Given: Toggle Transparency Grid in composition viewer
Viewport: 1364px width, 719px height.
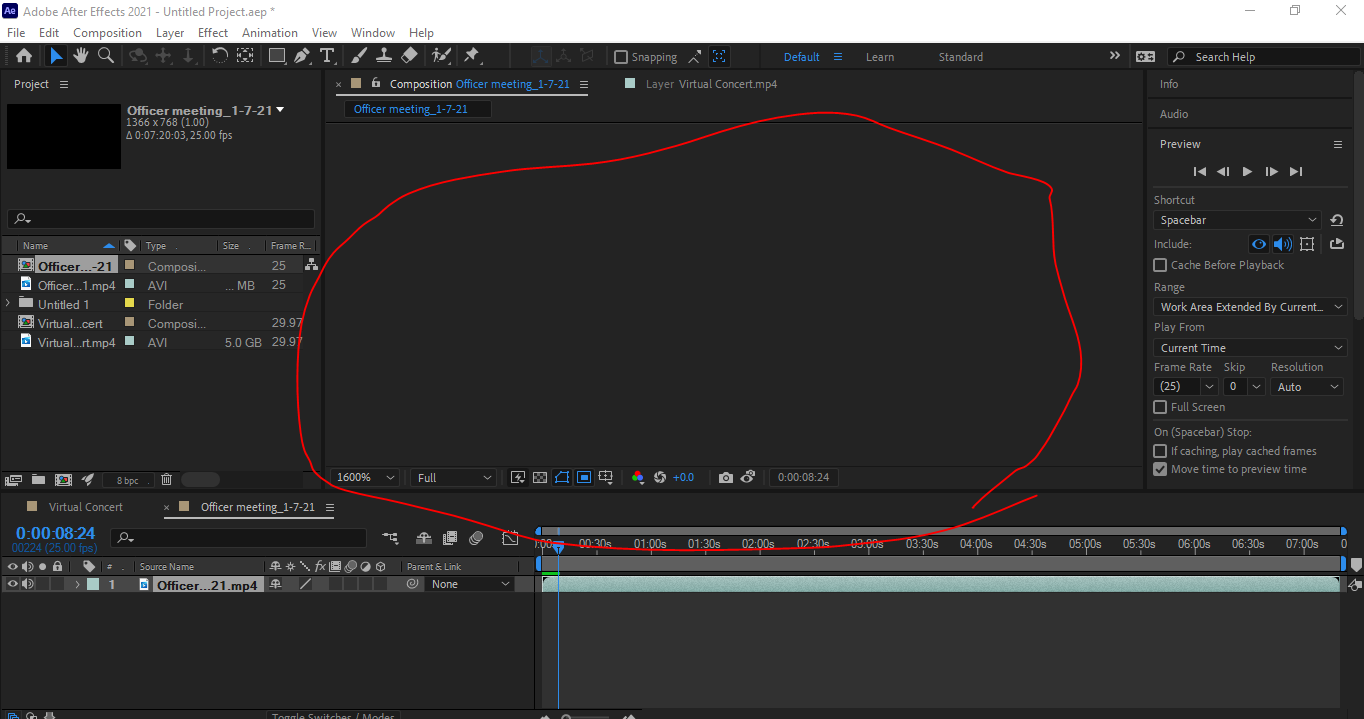Looking at the screenshot, I should click(x=540, y=477).
